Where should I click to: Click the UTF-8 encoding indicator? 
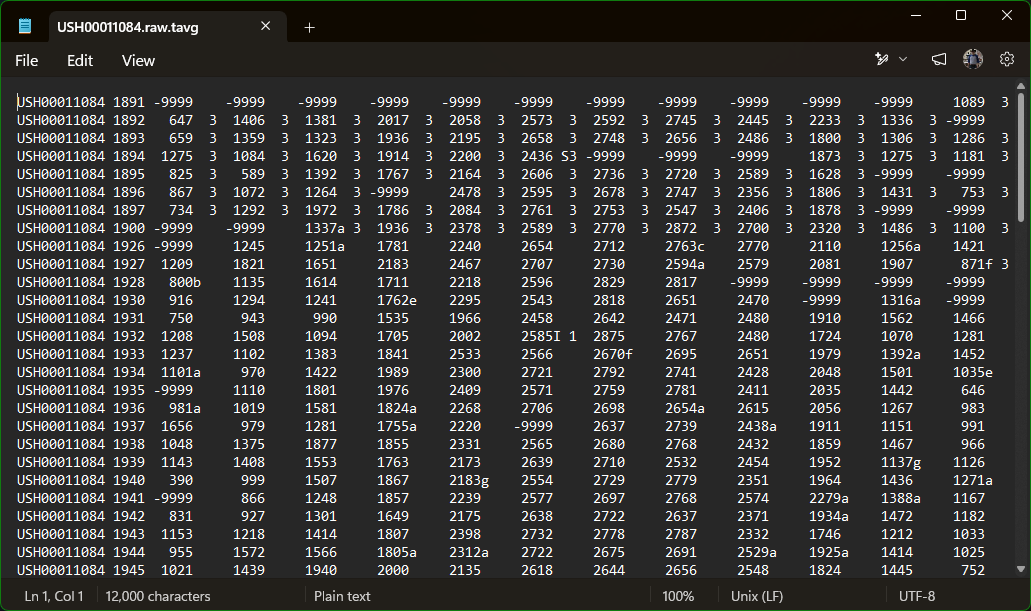(917, 596)
